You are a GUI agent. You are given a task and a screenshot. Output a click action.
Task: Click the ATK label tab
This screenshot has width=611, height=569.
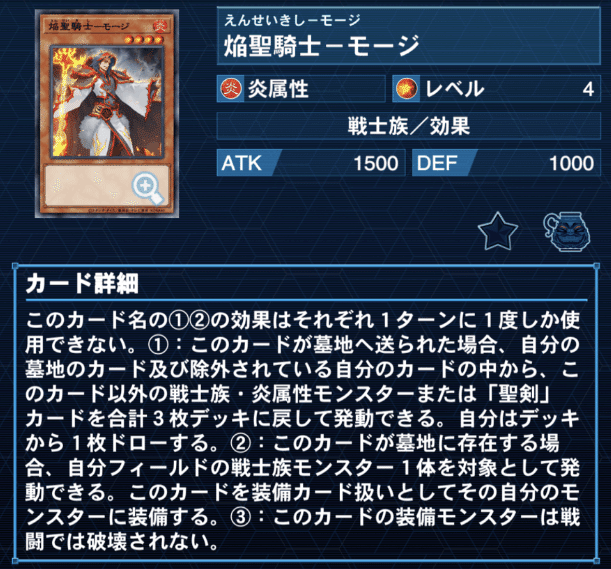coord(242,163)
